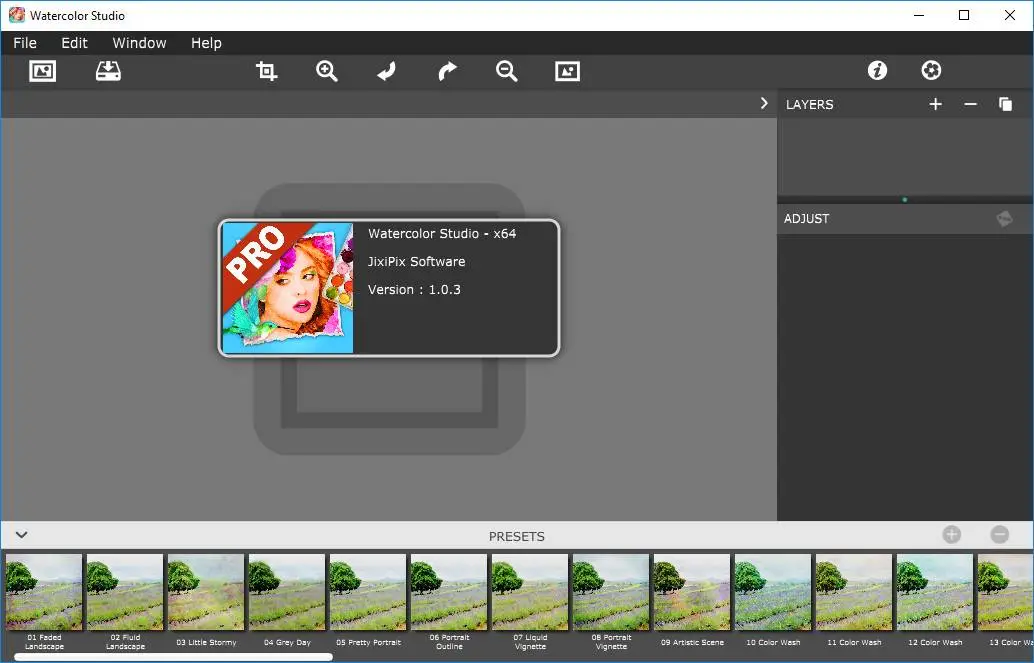The height and width of the screenshot is (663, 1034).
Task: Click the PRO logo in About dialog
Action: [x=288, y=288]
